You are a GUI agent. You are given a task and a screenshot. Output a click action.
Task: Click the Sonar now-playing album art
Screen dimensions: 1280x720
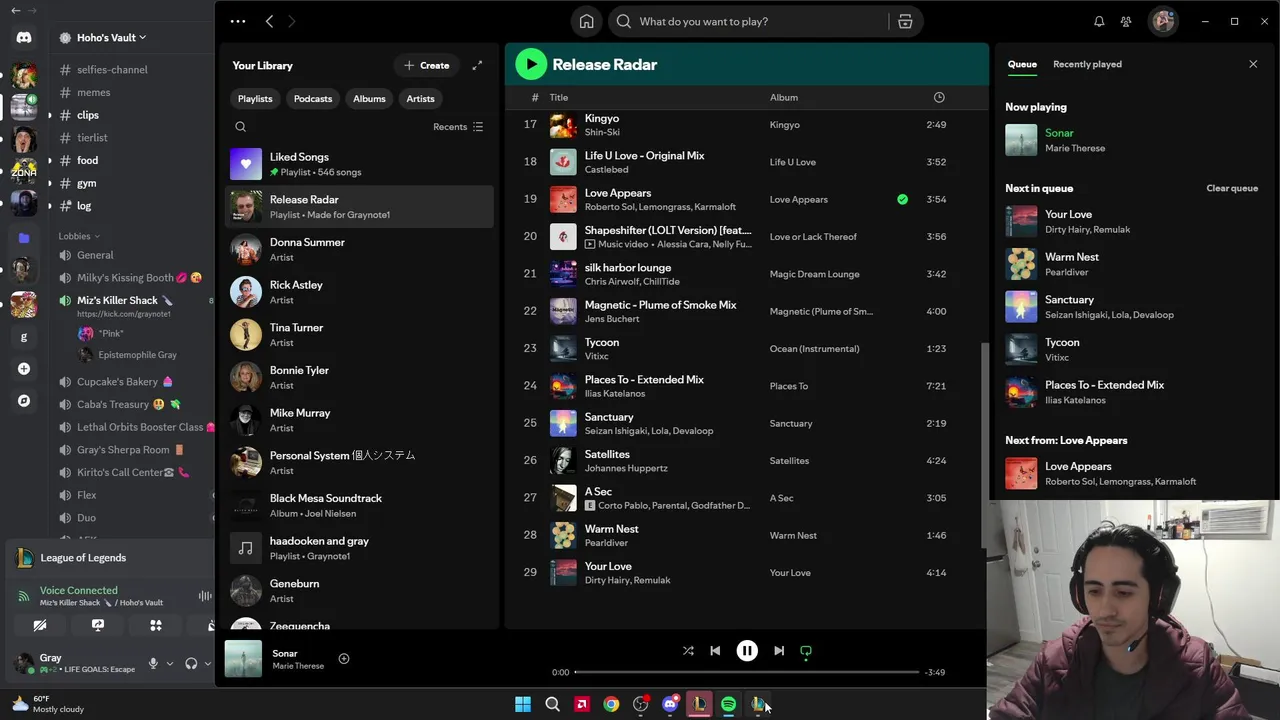pos(243,658)
